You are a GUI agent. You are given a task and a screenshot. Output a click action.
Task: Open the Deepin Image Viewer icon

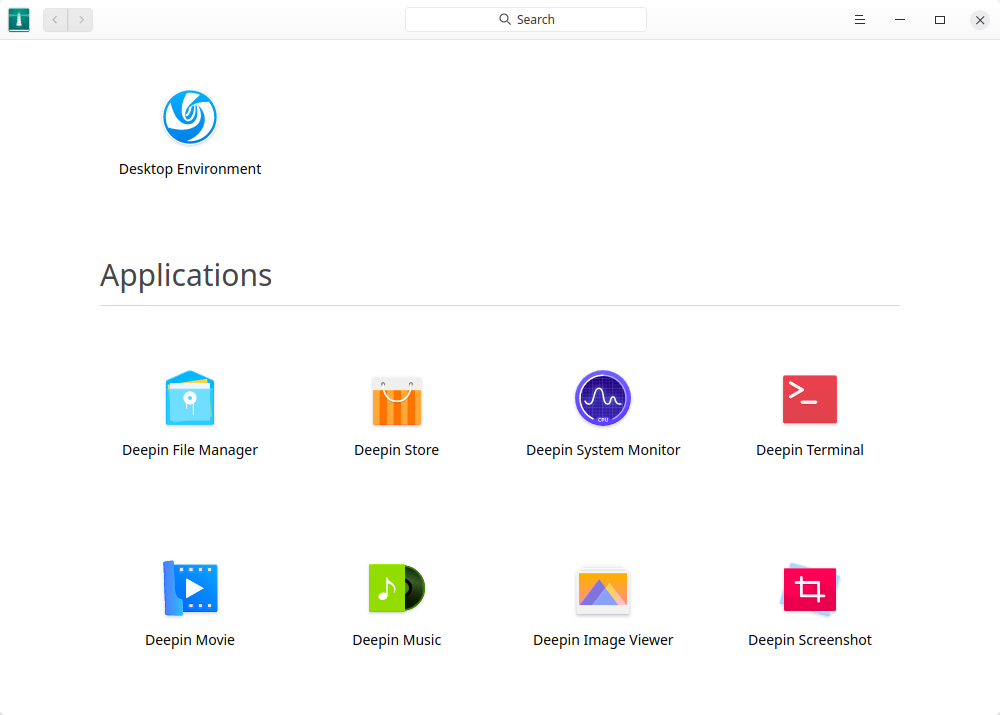click(x=603, y=590)
